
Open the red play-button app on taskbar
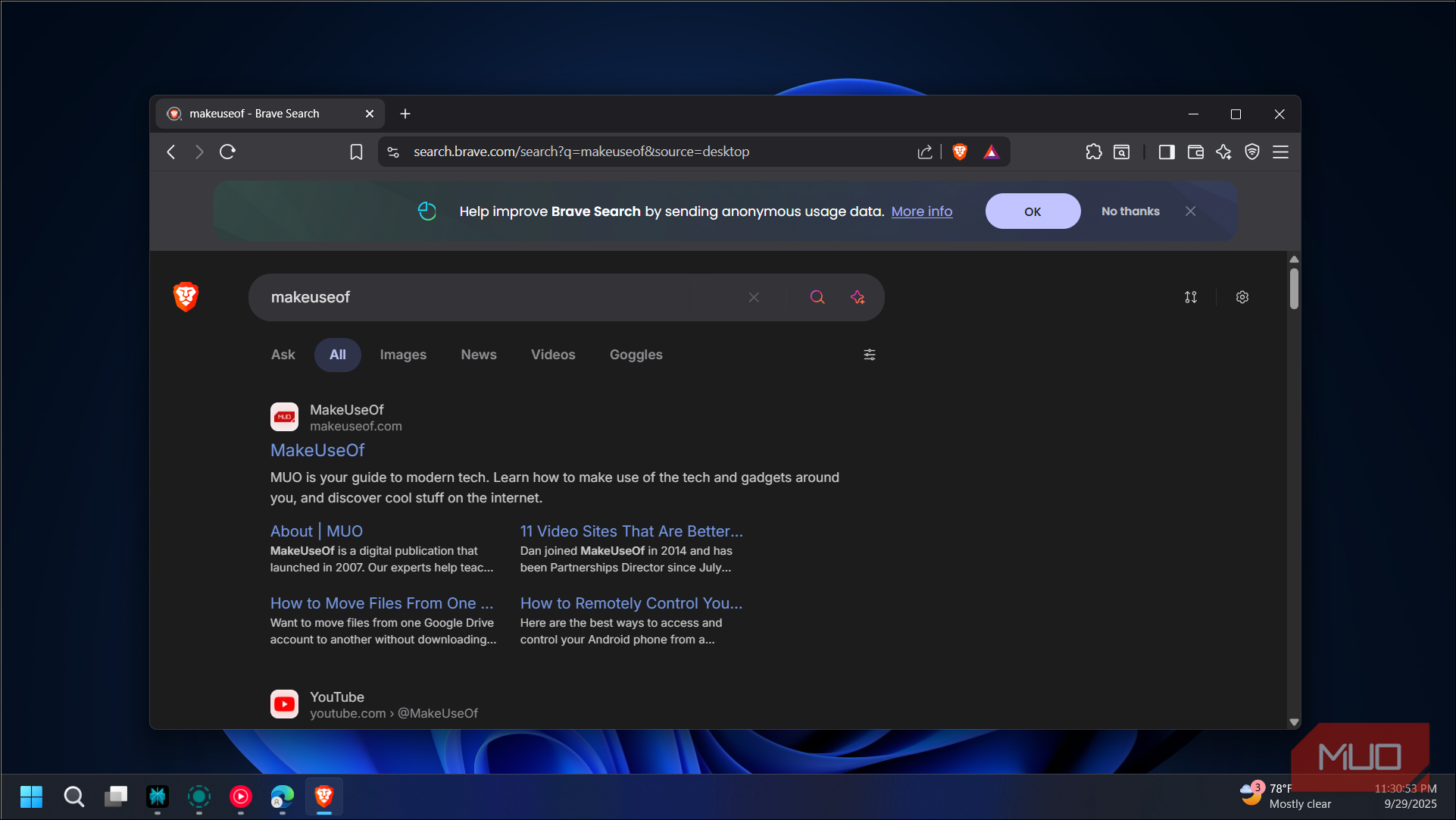click(241, 797)
